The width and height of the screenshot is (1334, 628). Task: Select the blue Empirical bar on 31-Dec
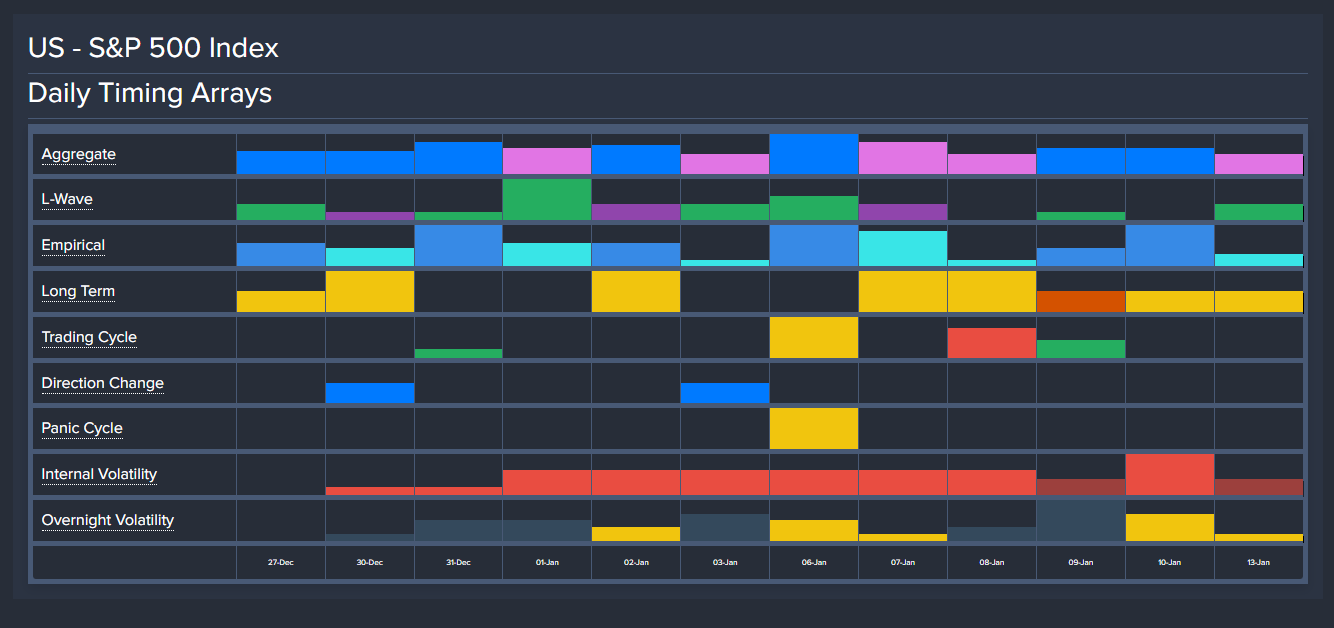(x=458, y=245)
